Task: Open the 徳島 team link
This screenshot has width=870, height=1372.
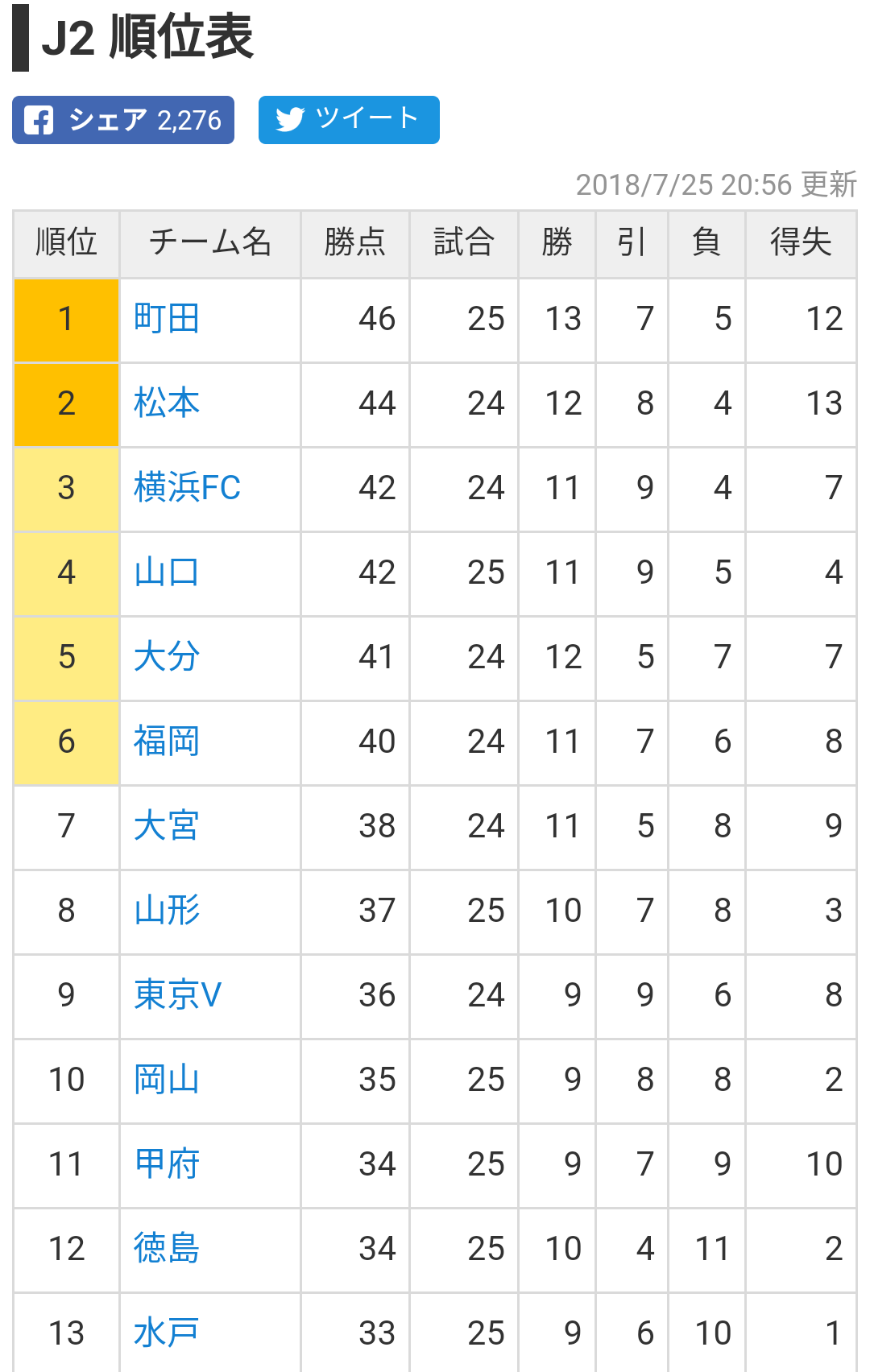Action: pos(167,1249)
